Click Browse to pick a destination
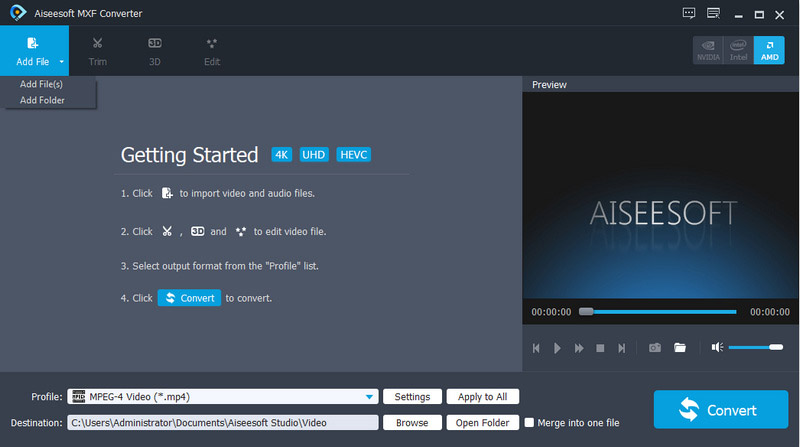800x447 pixels. [412, 423]
